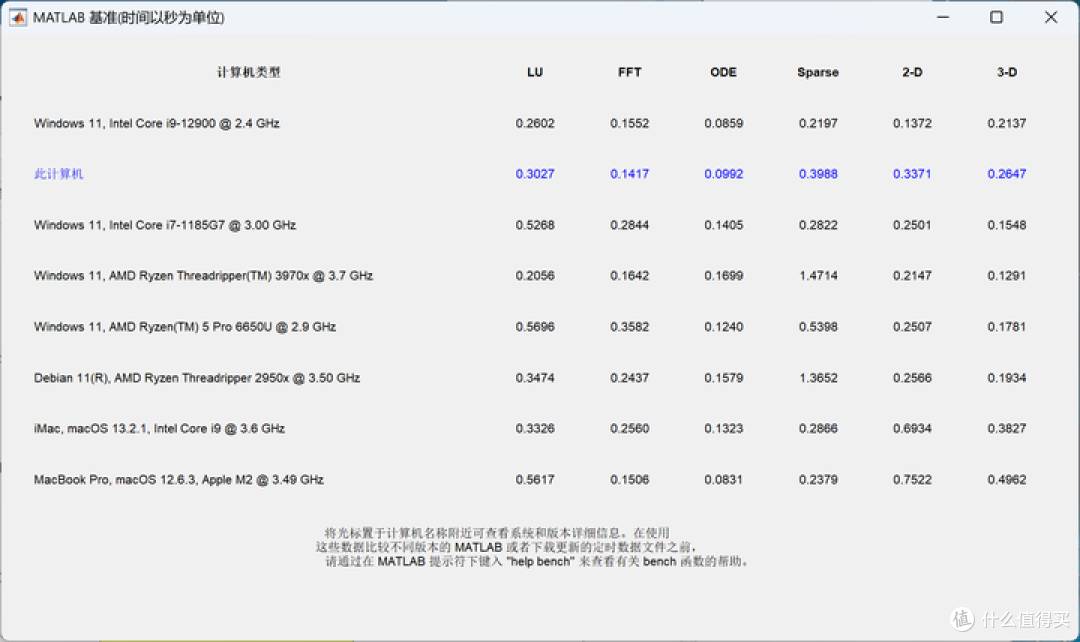Select the blue 此计算机 row label
The height and width of the screenshot is (642, 1080).
[59, 174]
